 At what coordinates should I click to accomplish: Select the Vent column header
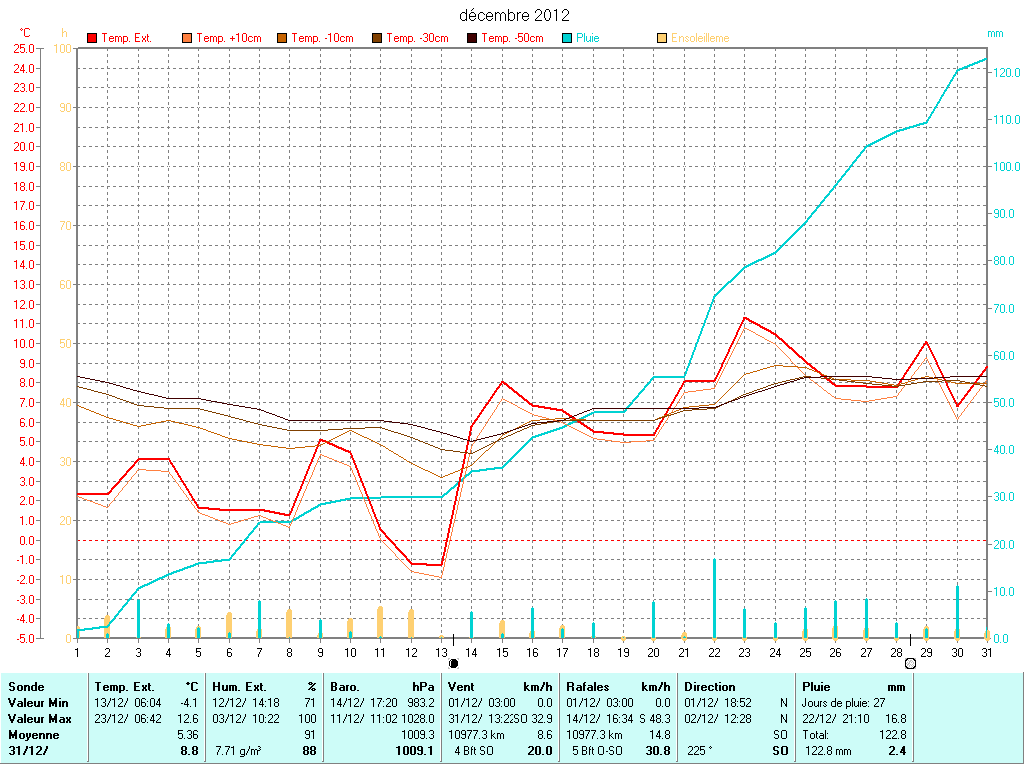[x=463, y=687]
